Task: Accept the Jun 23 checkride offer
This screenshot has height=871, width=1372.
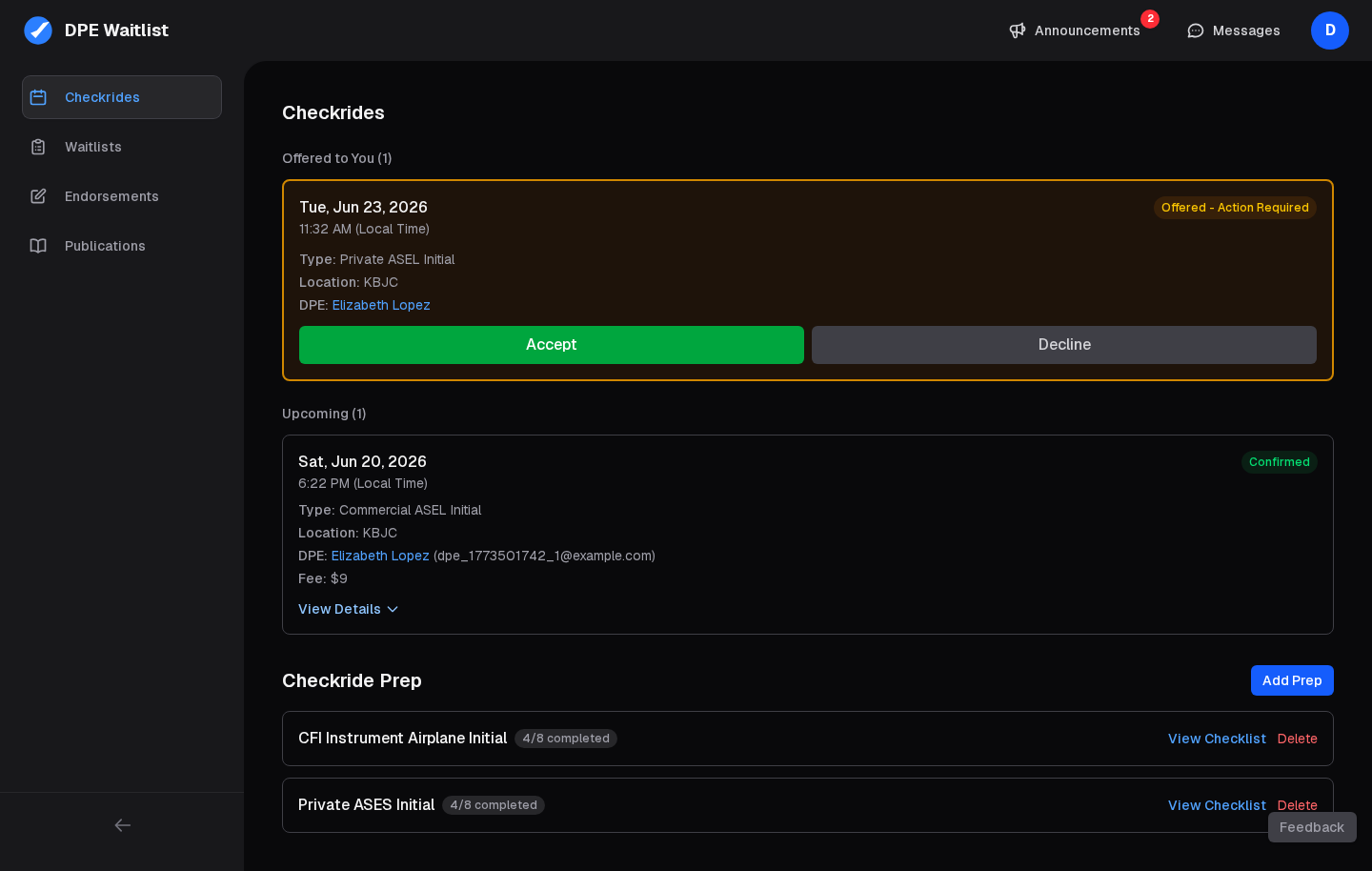Action: (552, 345)
